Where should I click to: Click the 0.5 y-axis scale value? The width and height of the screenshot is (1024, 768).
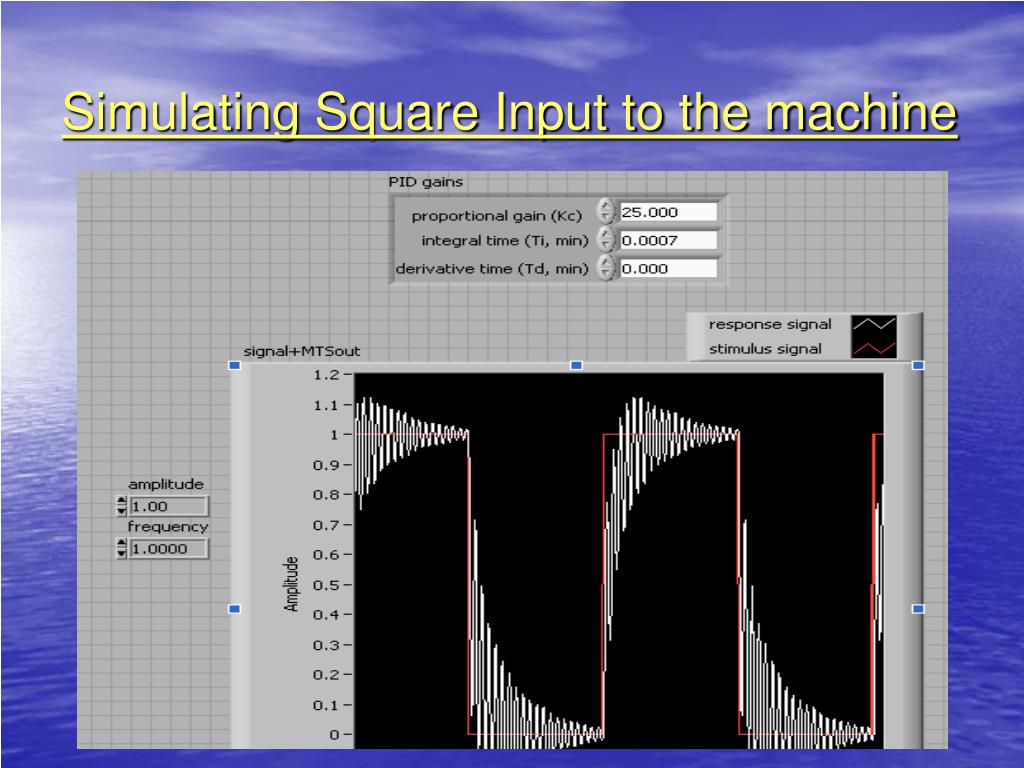(327, 585)
